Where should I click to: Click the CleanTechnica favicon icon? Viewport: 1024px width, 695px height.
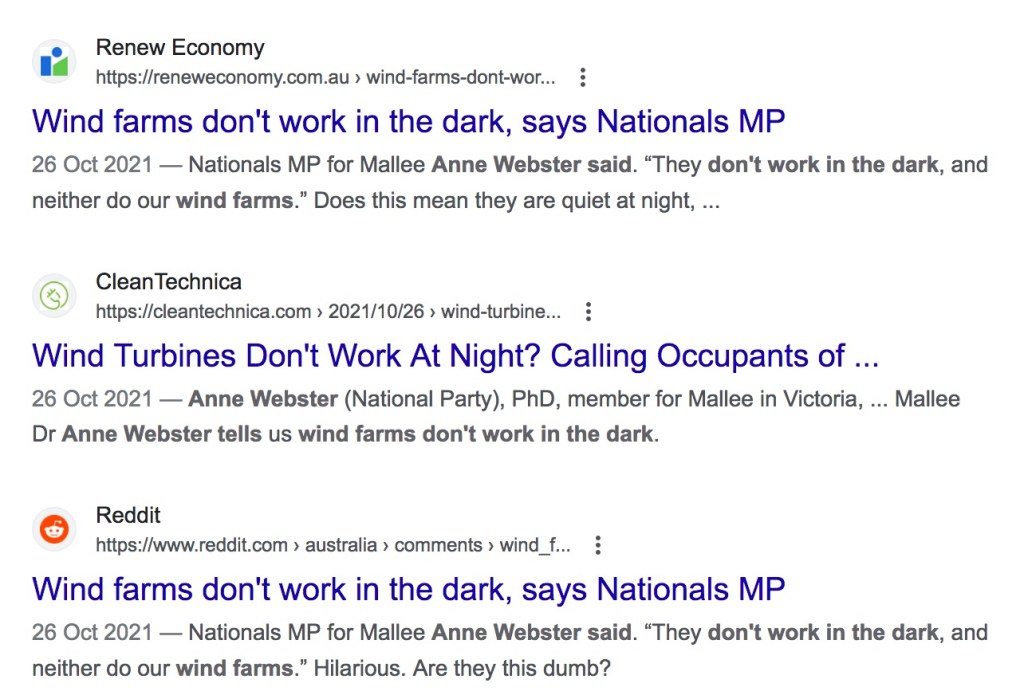coord(54,296)
